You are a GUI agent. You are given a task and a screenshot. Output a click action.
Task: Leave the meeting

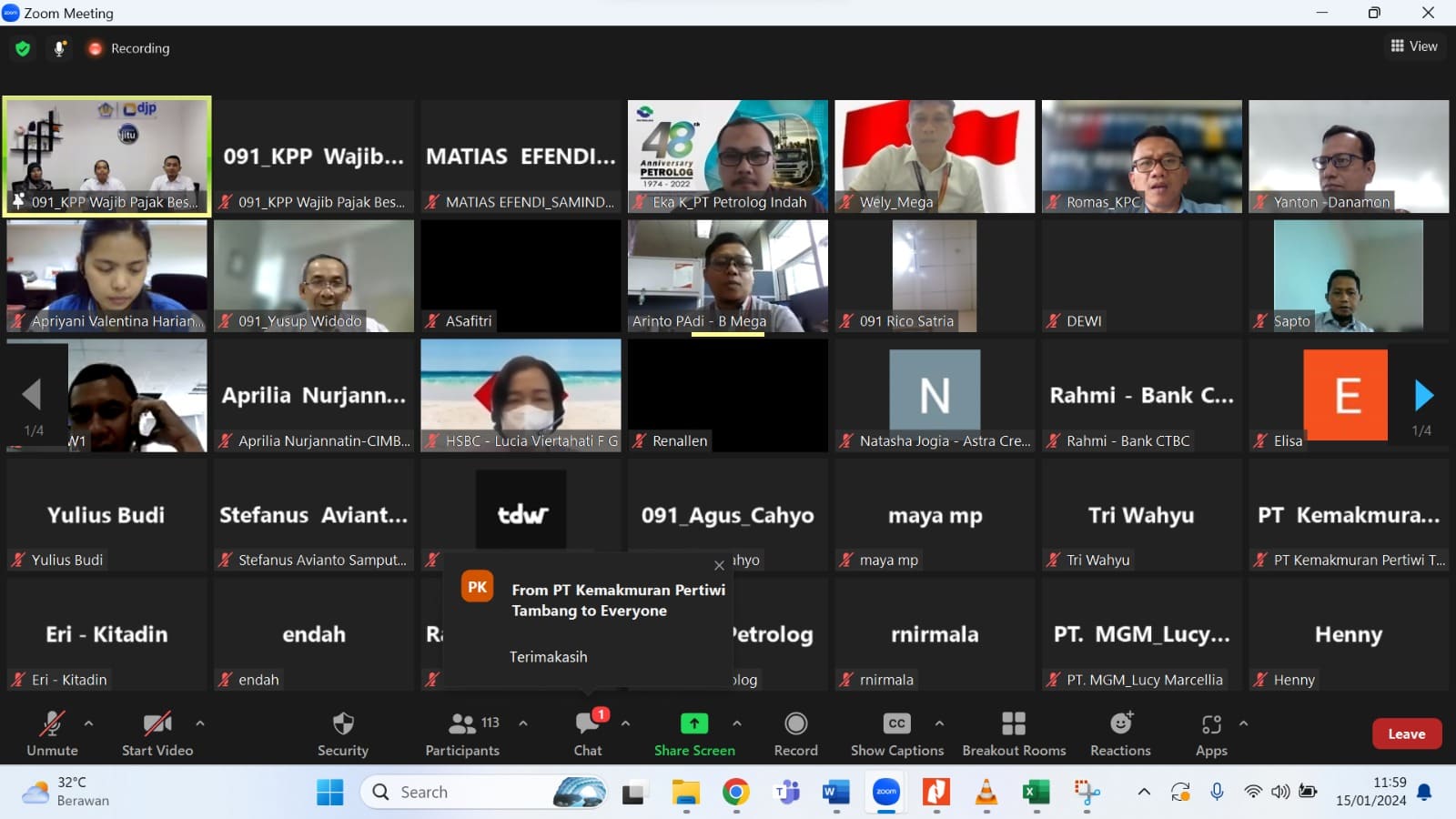tap(1406, 733)
